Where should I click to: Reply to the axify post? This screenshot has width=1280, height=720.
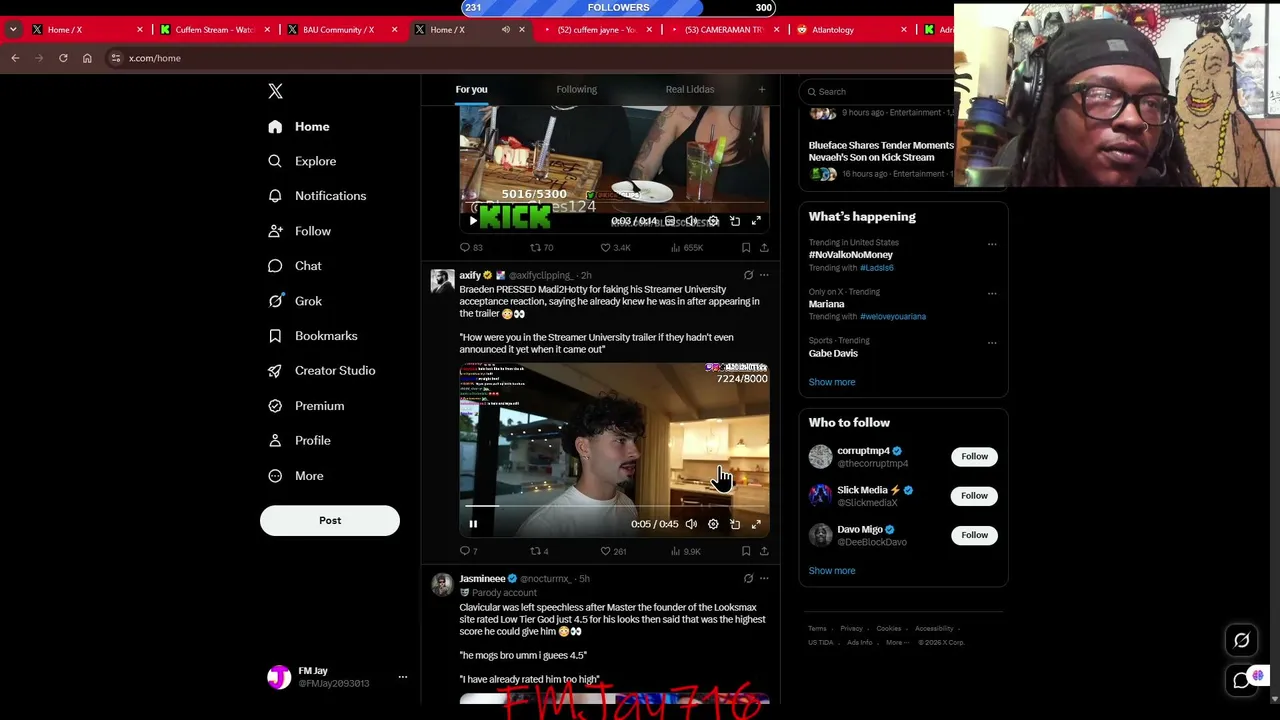468,551
